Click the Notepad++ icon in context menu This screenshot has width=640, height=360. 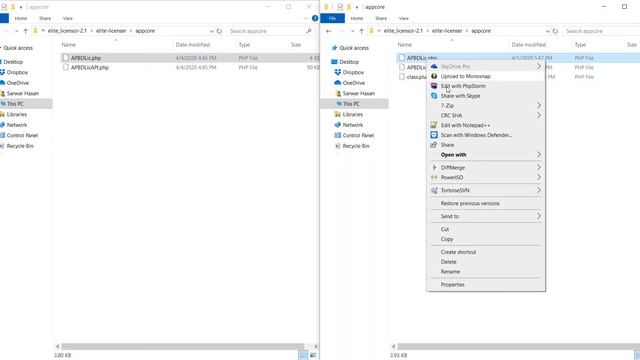(434, 125)
